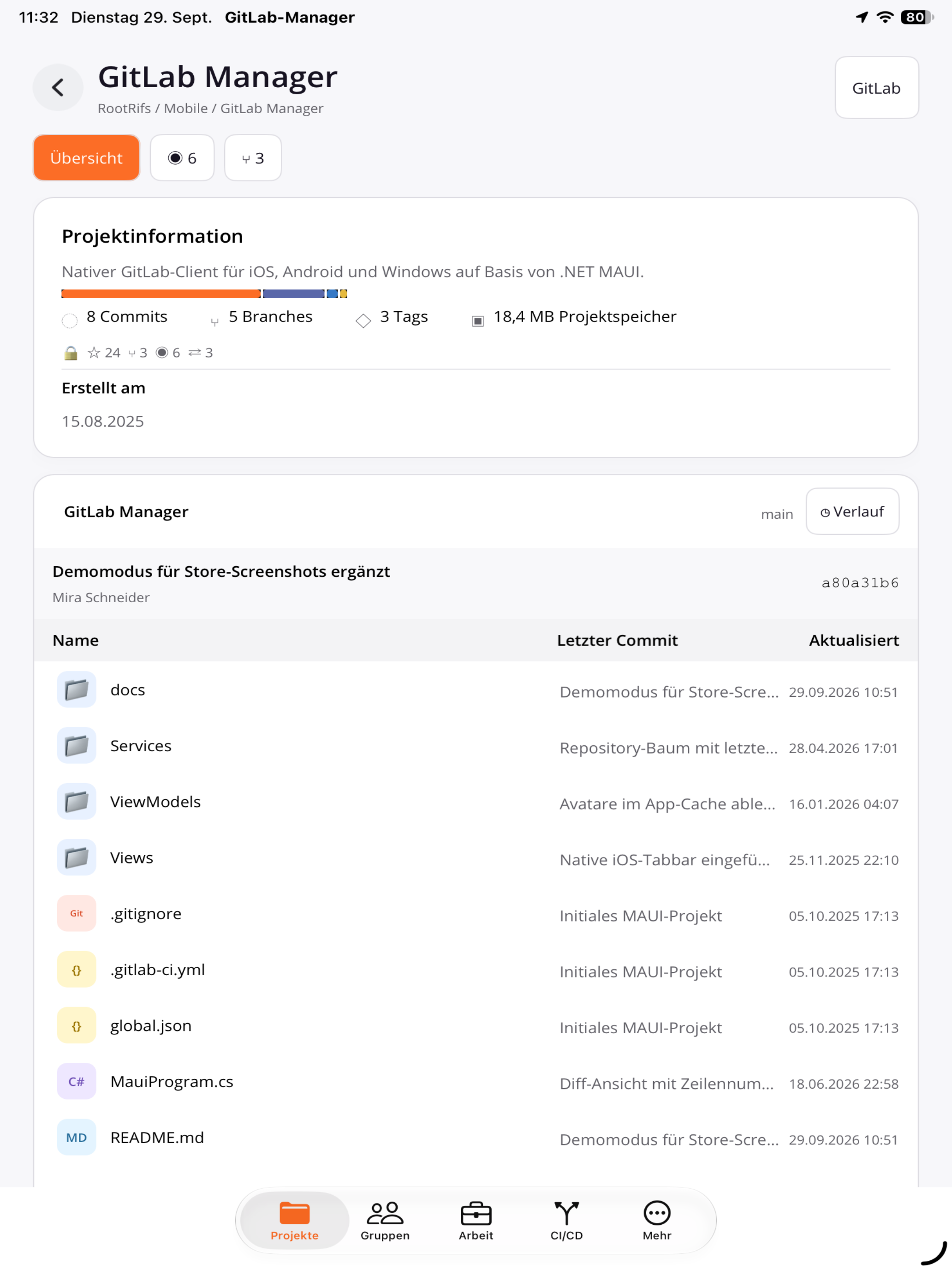The height and width of the screenshot is (1270, 952).
Task: Click the MD icon of README.md
Action: 76,1138
